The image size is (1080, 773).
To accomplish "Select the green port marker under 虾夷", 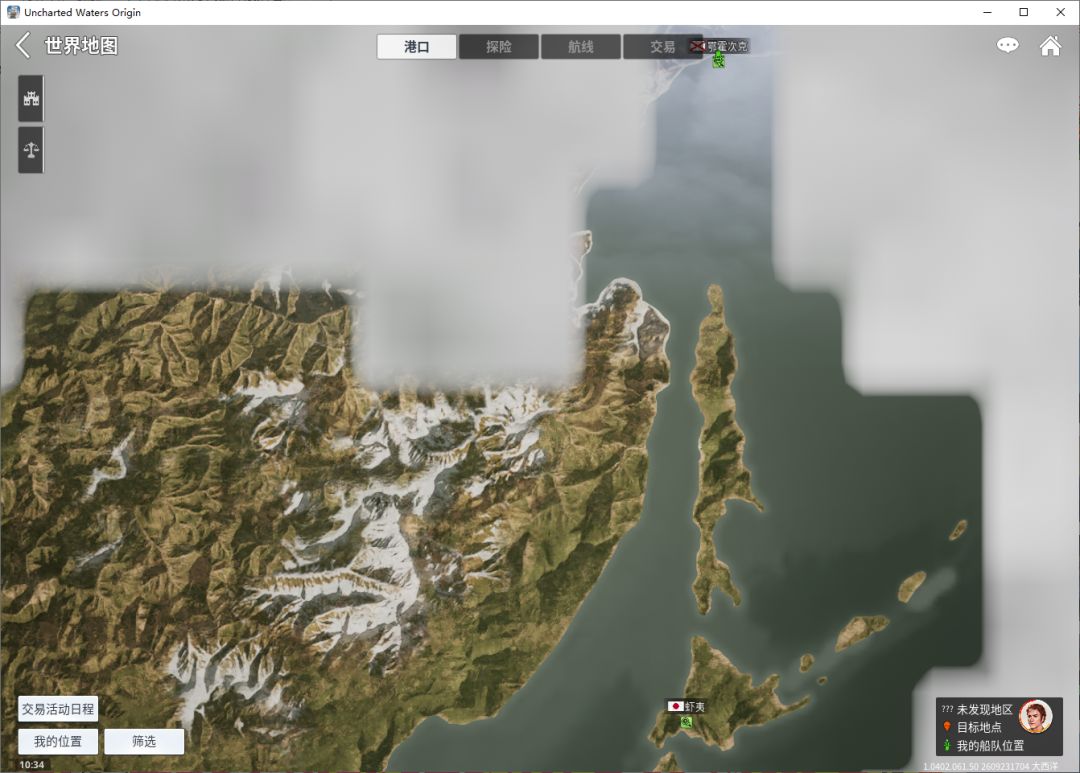I will pos(686,721).
